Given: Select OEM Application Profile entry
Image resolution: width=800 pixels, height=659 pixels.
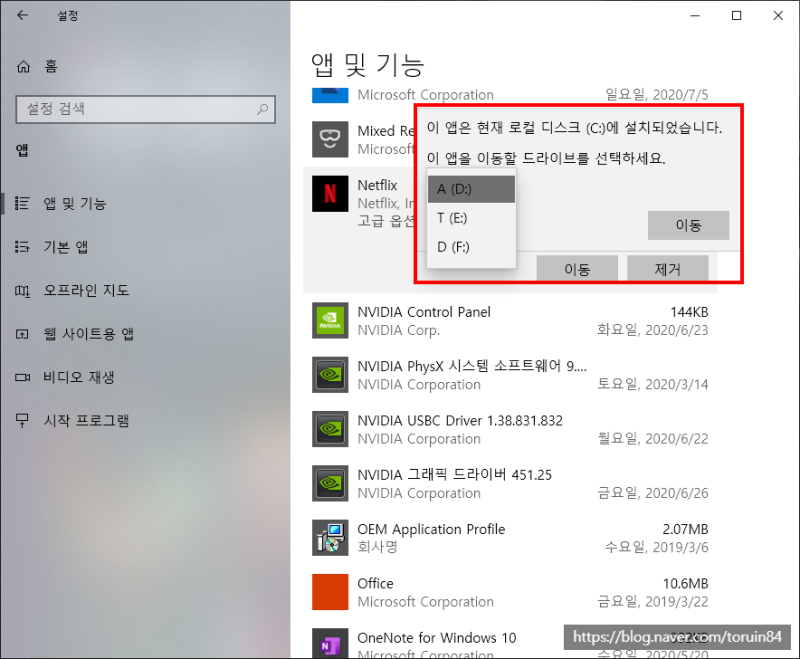Looking at the screenshot, I should (x=431, y=529).
